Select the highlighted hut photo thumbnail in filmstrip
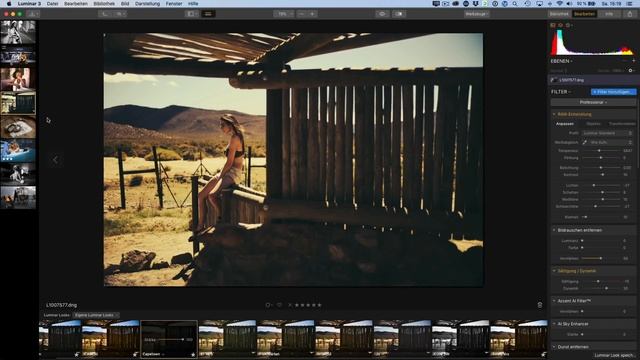The image size is (640, 360). [x=18, y=103]
